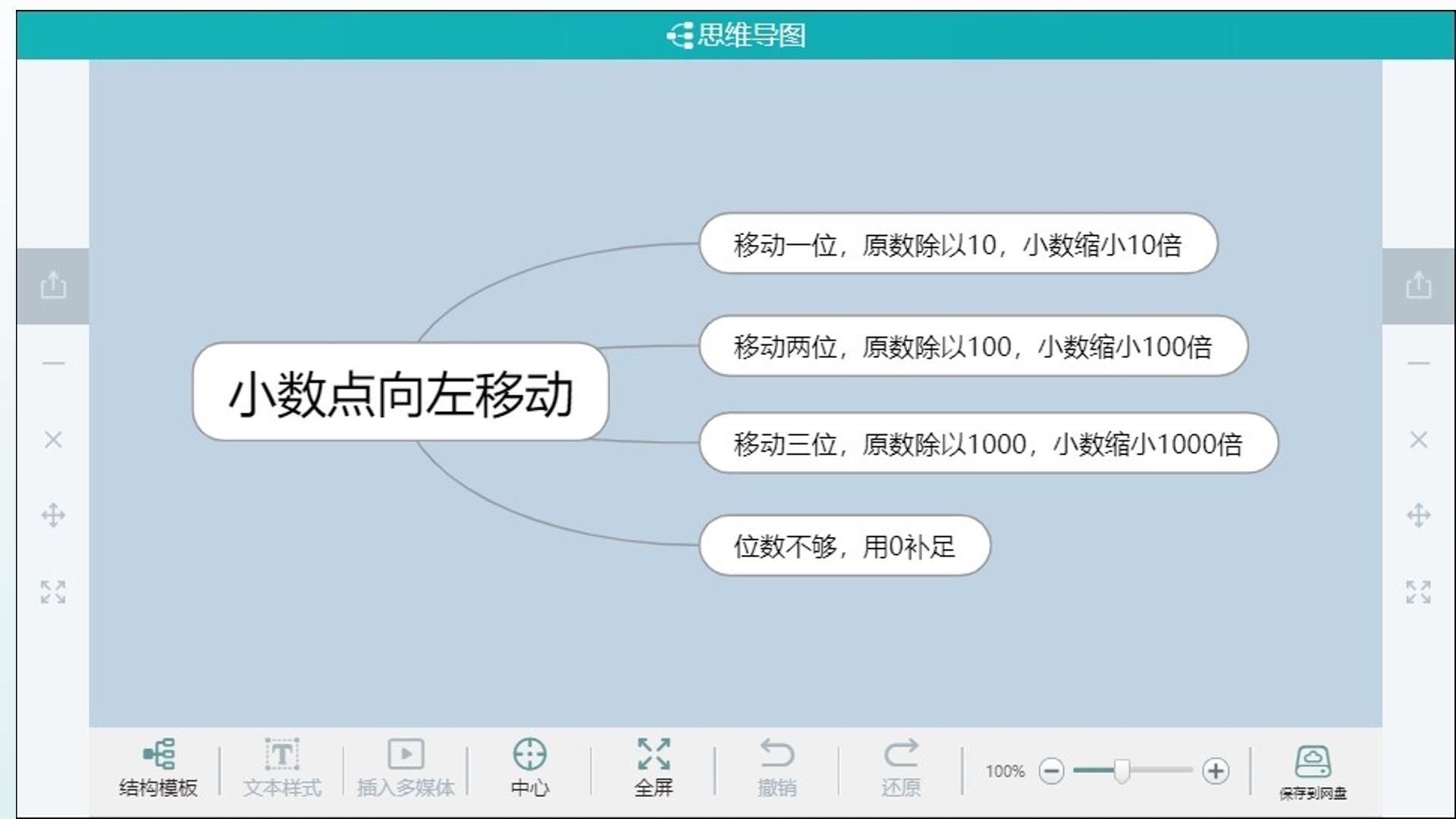Click the zoom slider handle

[x=1122, y=771]
